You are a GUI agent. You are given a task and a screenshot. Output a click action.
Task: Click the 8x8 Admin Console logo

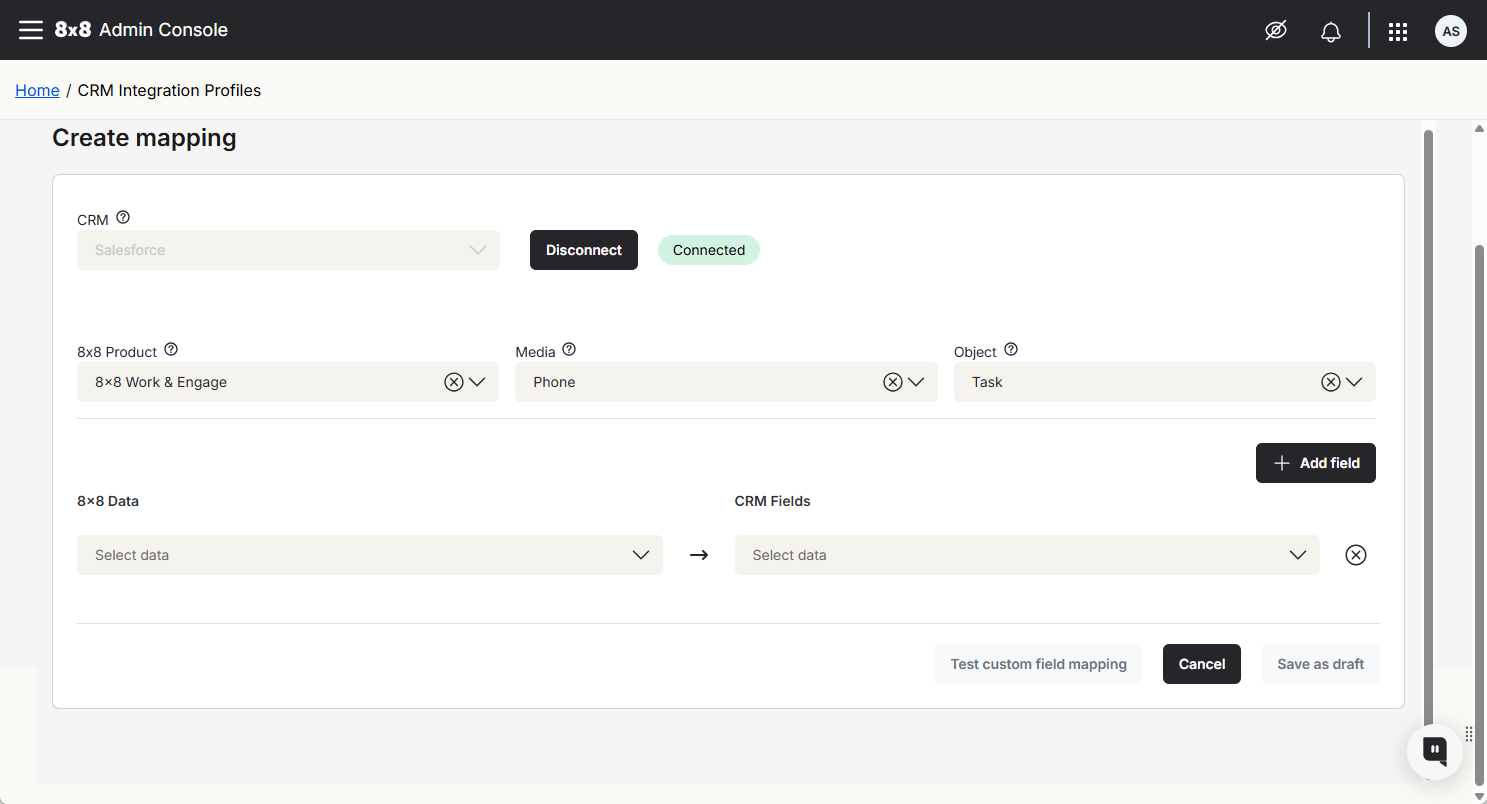141,30
